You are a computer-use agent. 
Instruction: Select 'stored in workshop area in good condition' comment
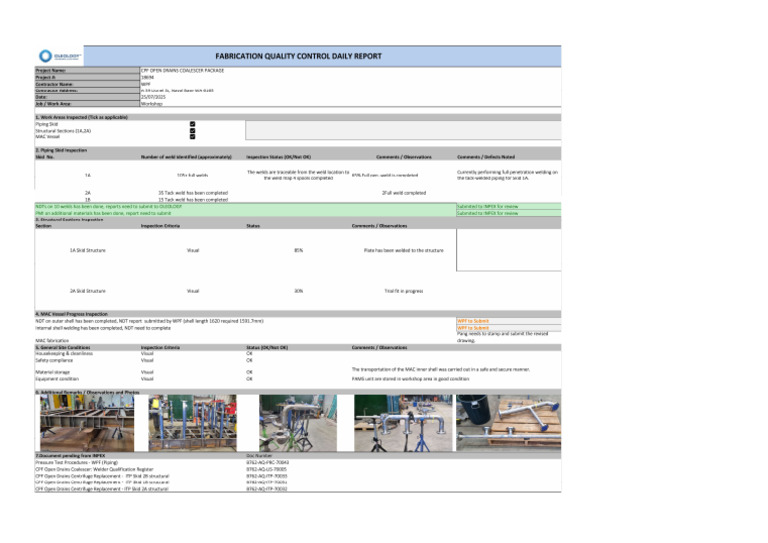click(410, 379)
